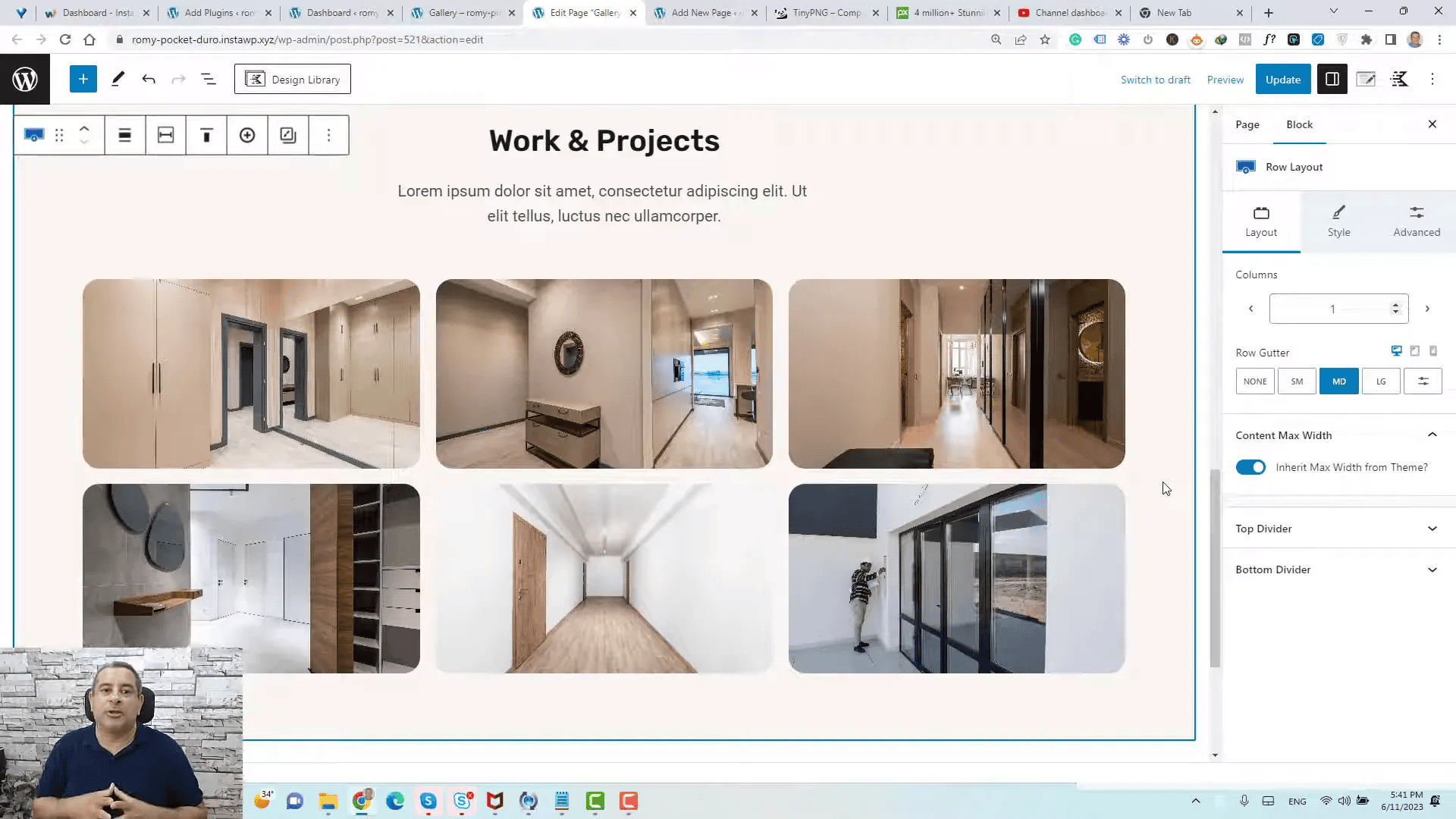Screen dimensions: 1456x819
Task: Reload the current page
Action: (x=65, y=39)
